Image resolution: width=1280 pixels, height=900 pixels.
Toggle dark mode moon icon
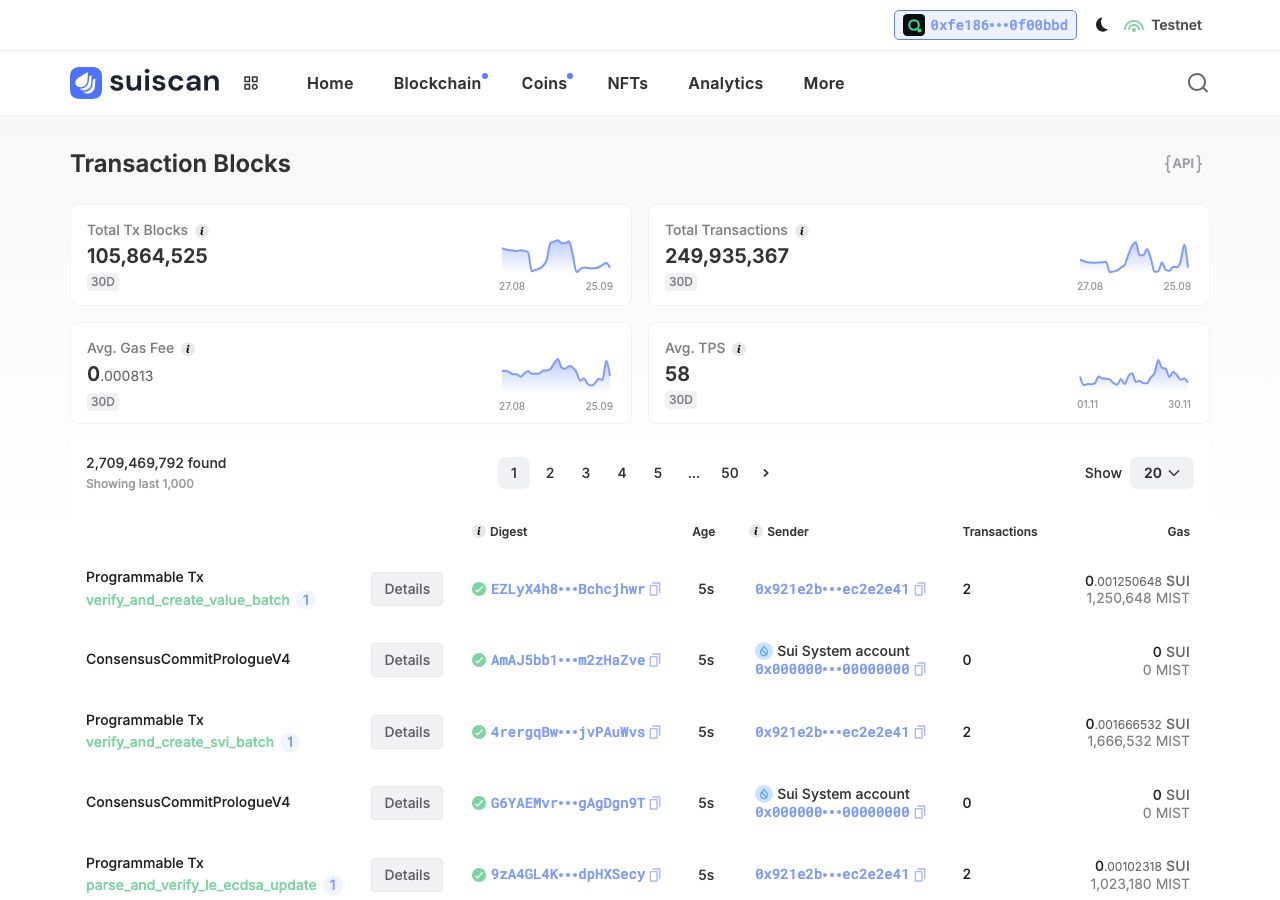point(1102,25)
